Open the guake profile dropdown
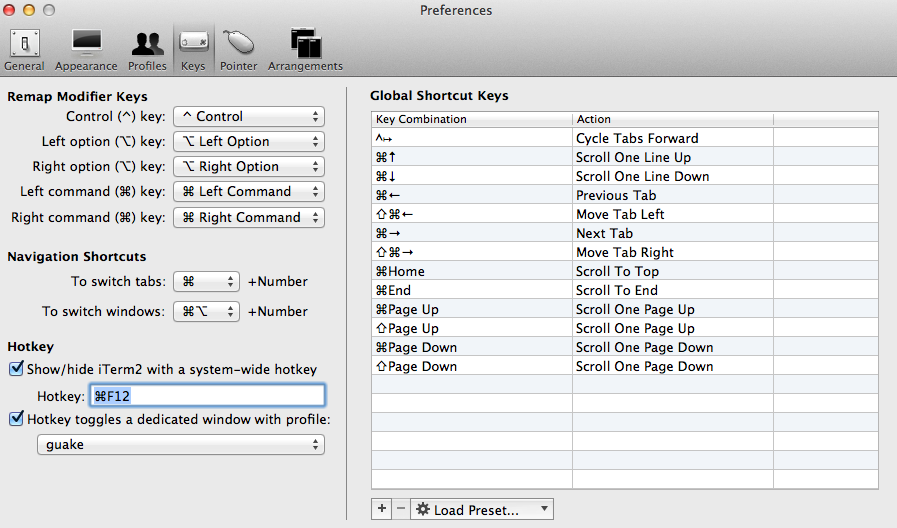Viewport: 897px width, 528px height. [181, 444]
